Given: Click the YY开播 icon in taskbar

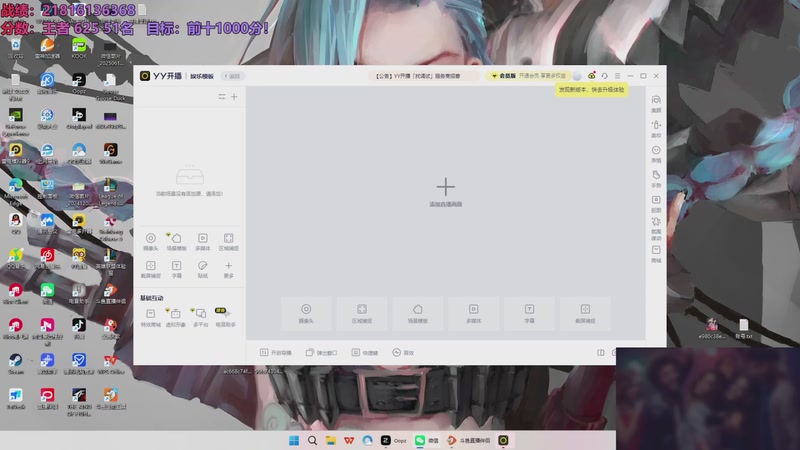Looking at the screenshot, I should (x=504, y=440).
